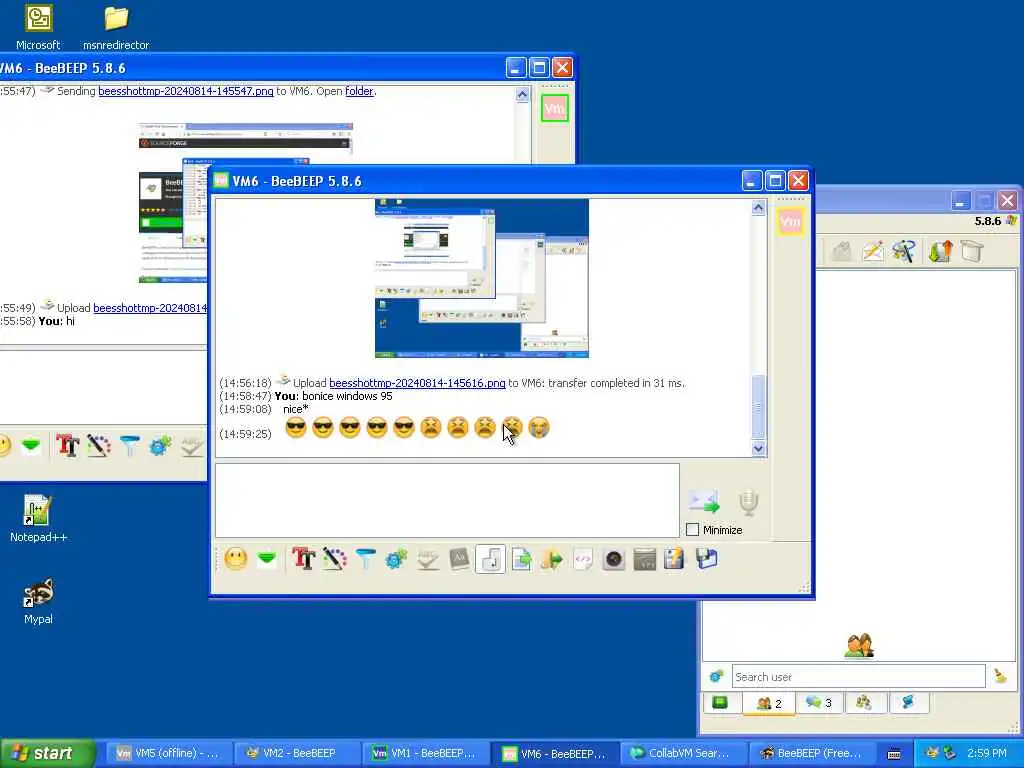Open the beesshottmp-20240814-145616.png link

click(417, 383)
